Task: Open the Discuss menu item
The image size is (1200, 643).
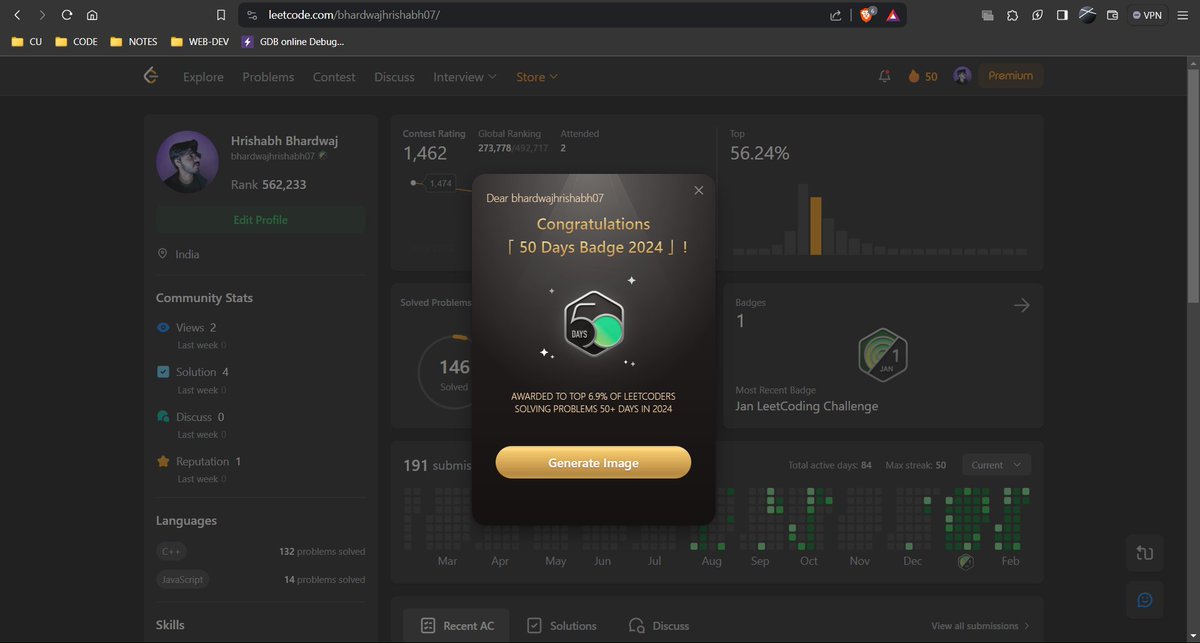Action: pyautogui.click(x=394, y=77)
